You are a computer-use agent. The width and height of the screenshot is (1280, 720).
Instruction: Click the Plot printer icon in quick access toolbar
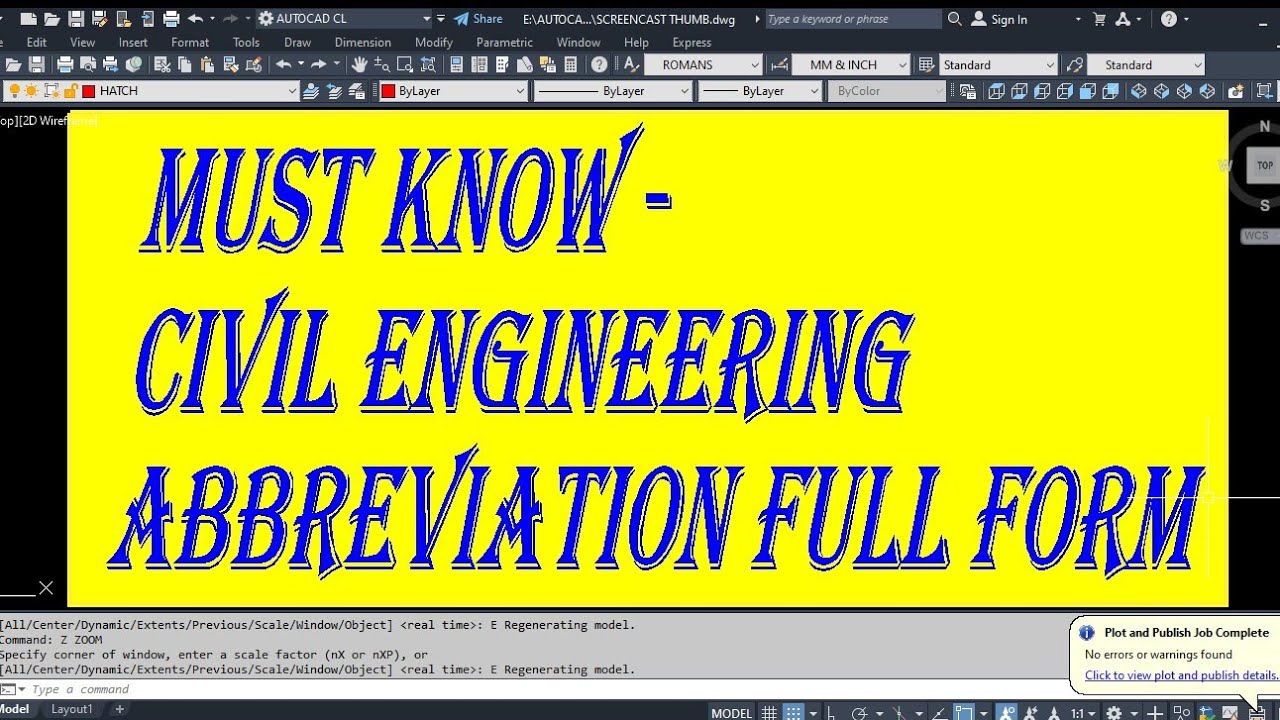click(x=171, y=19)
